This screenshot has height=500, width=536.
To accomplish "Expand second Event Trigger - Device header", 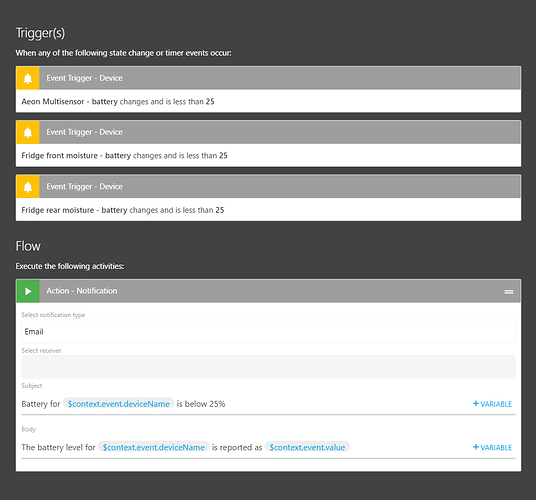I will click(280, 132).
